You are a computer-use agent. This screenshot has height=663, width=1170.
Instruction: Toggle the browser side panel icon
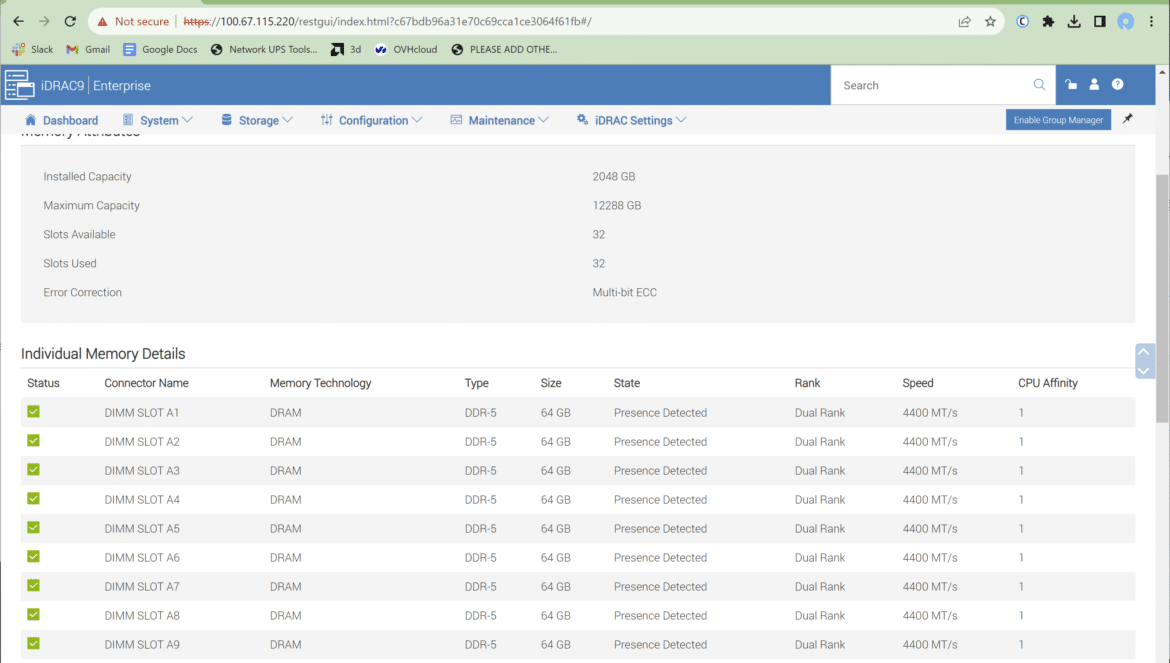pyautogui.click(x=1099, y=22)
